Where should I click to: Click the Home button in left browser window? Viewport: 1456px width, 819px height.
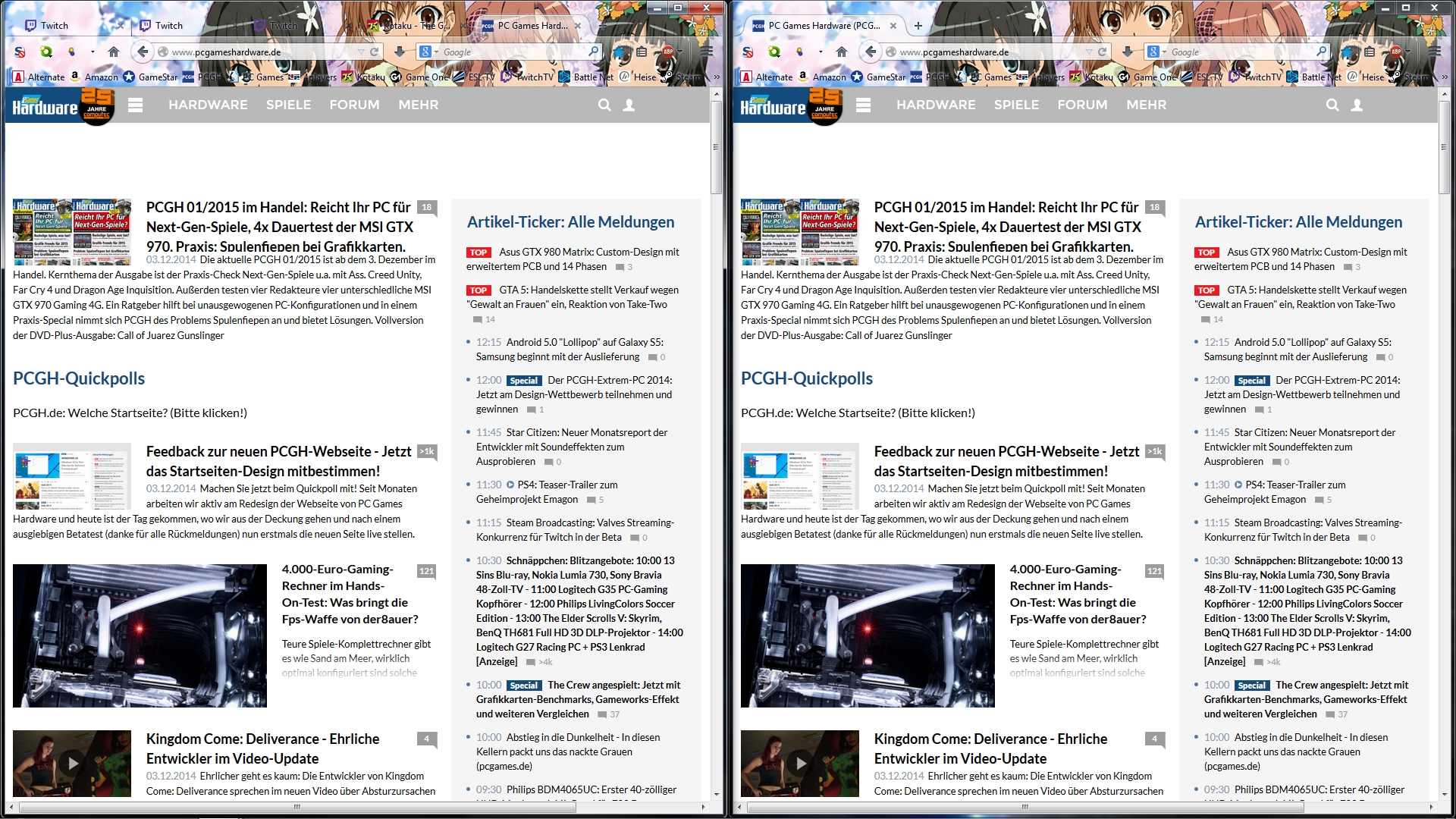click(x=114, y=52)
